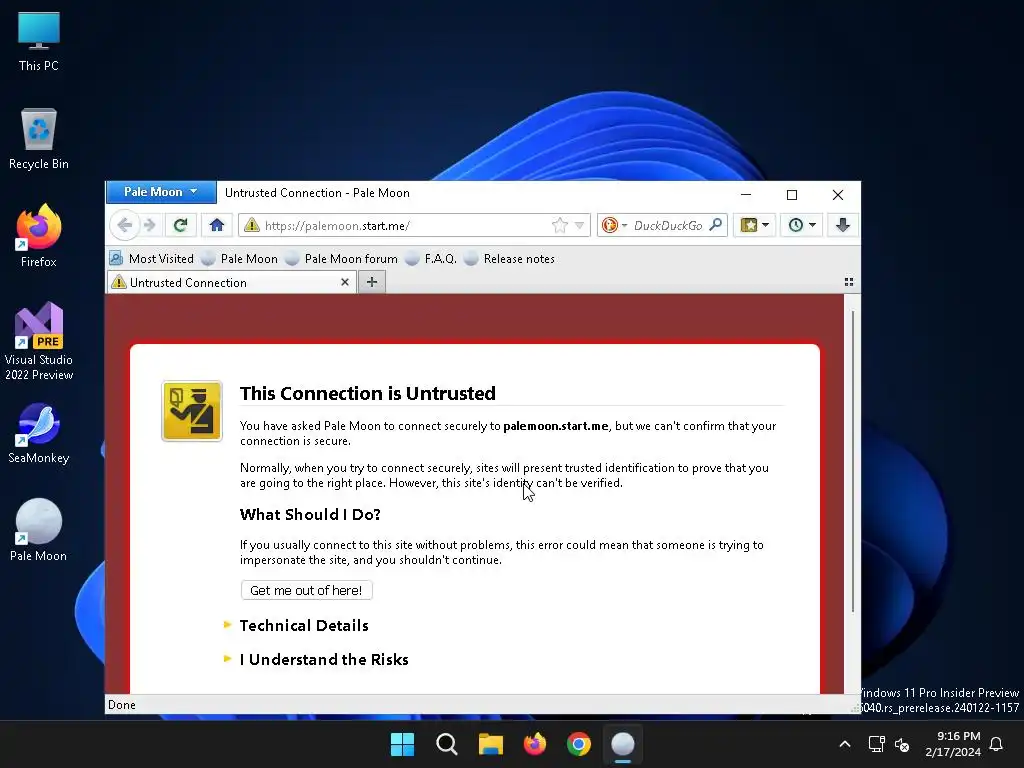Open the Pale Moon application menu
The width and height of the screenshot is (1024, 768).
161,192
